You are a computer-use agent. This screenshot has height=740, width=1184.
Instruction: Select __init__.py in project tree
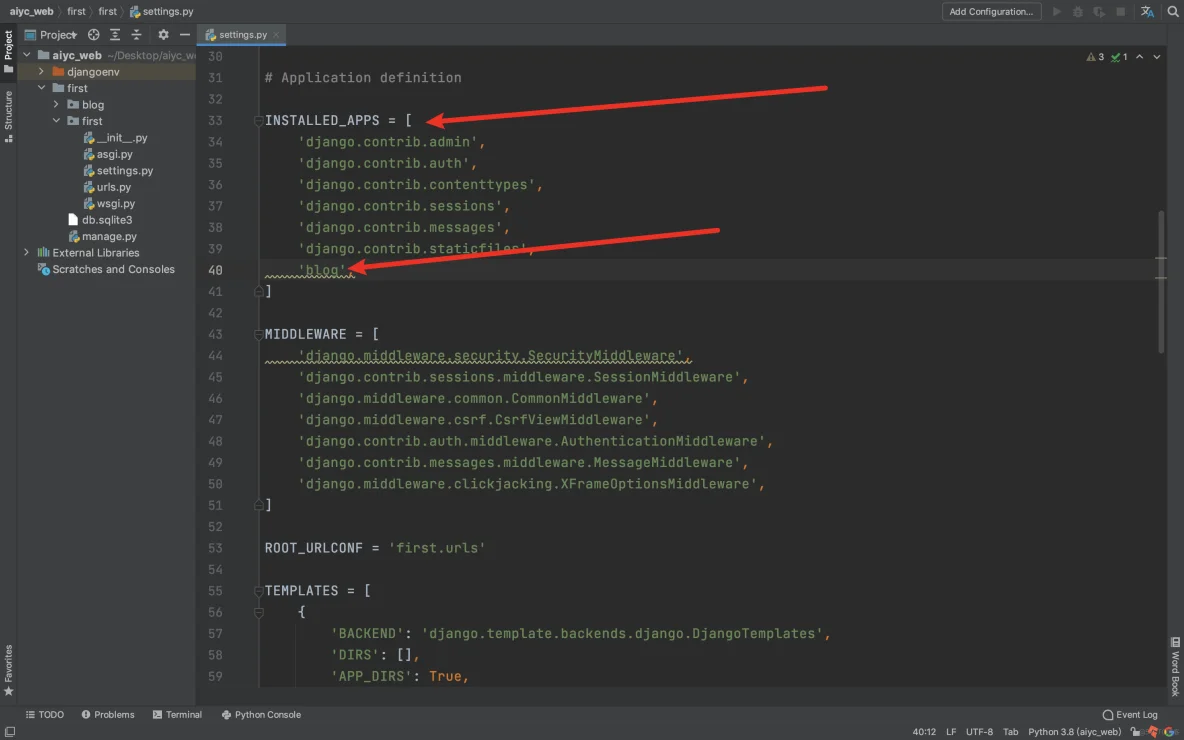click(x=116, y=137)
